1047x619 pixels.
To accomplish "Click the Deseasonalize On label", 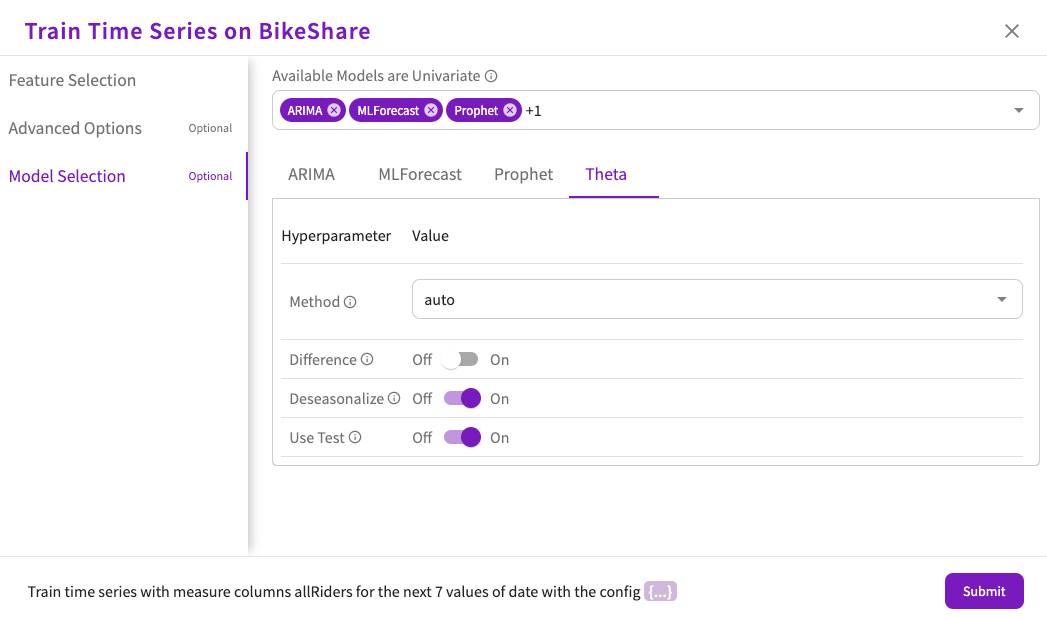I will tap(499, 399).
